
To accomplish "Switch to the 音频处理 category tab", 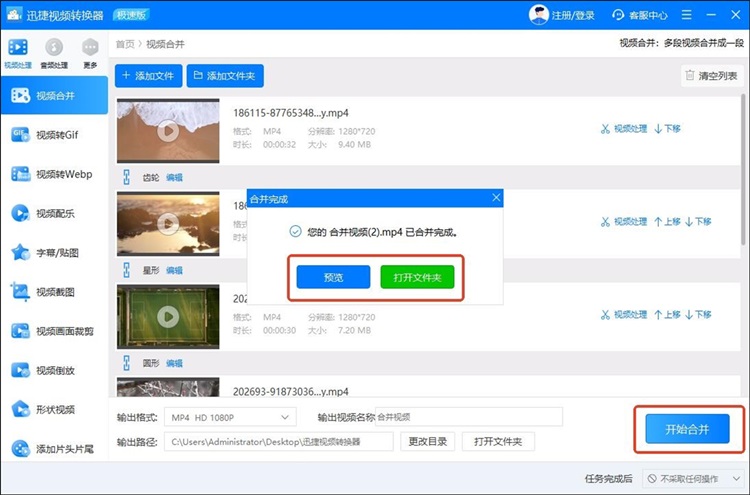I will 54,54.
